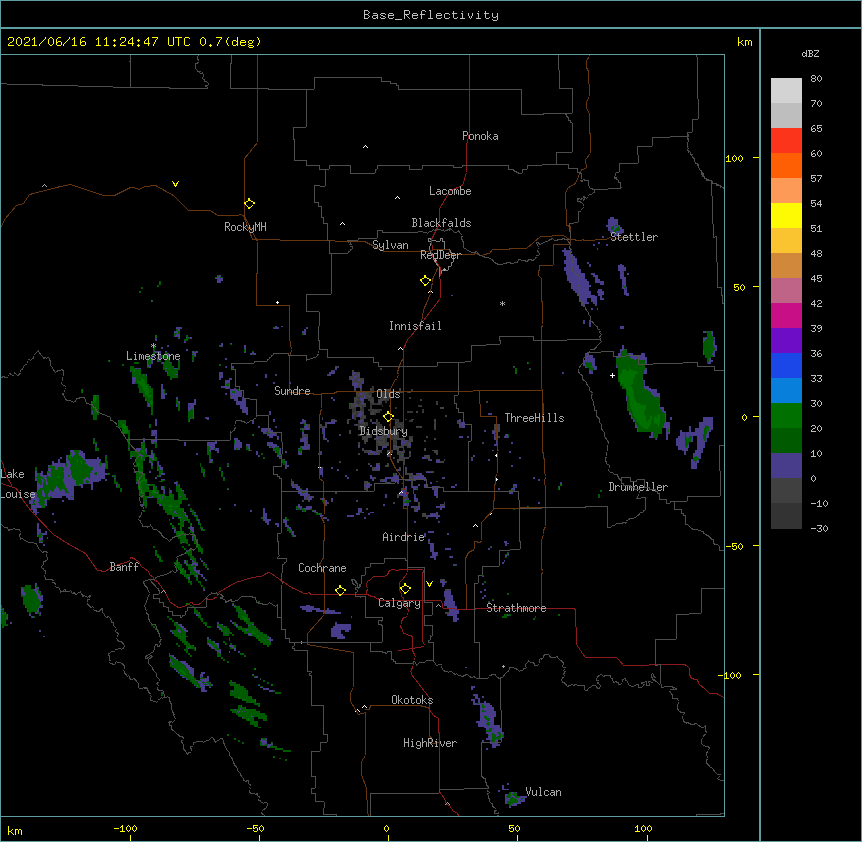
Task: Click the purple echo south of Stettler
Action: [580, 279]
